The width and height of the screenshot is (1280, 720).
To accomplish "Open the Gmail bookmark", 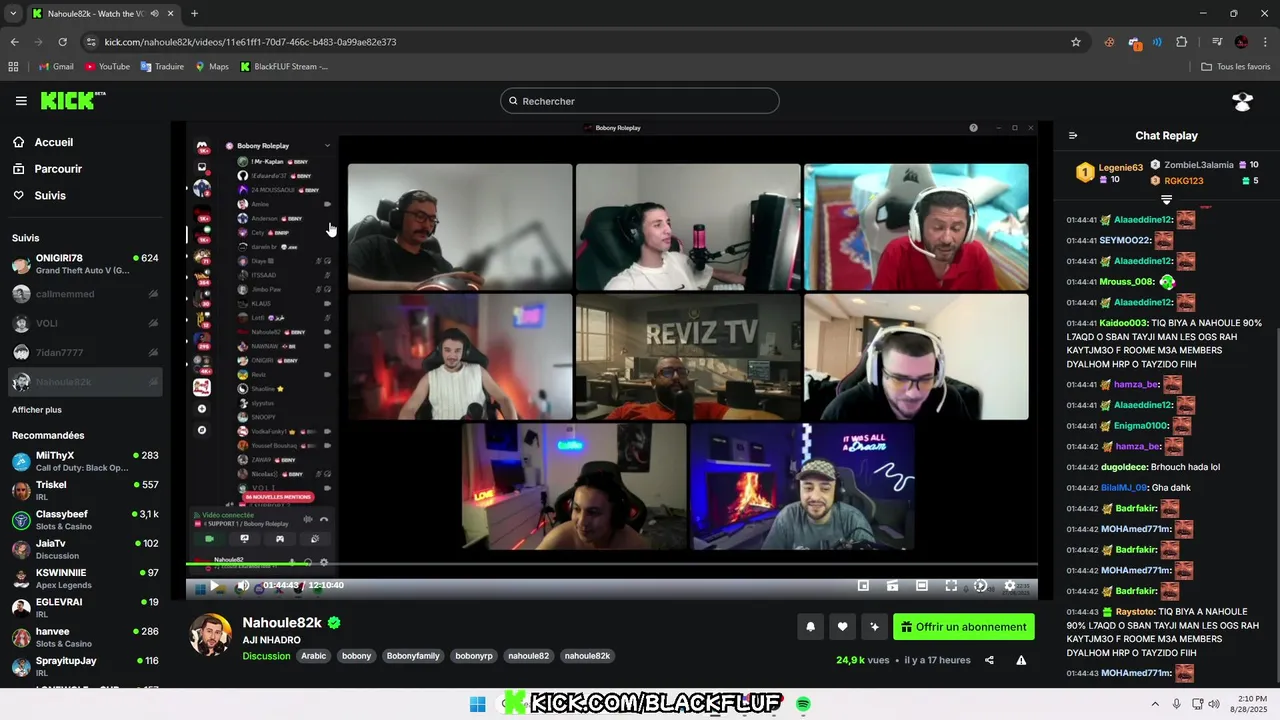I will click(x=56, y=67).
